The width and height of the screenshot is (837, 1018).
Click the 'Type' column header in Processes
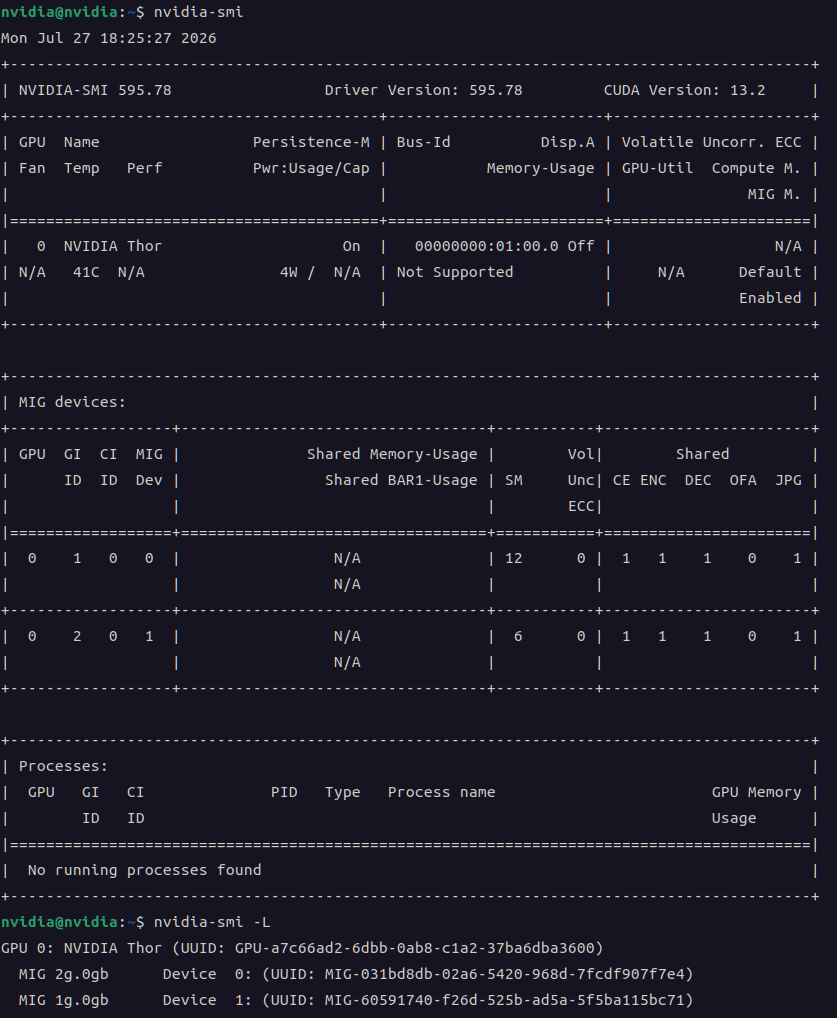342,792
